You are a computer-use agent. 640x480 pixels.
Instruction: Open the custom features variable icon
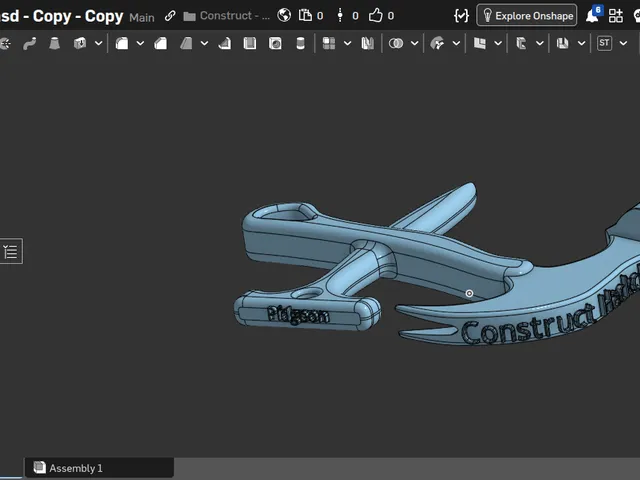pyautogui.click(x=461, y=16)
